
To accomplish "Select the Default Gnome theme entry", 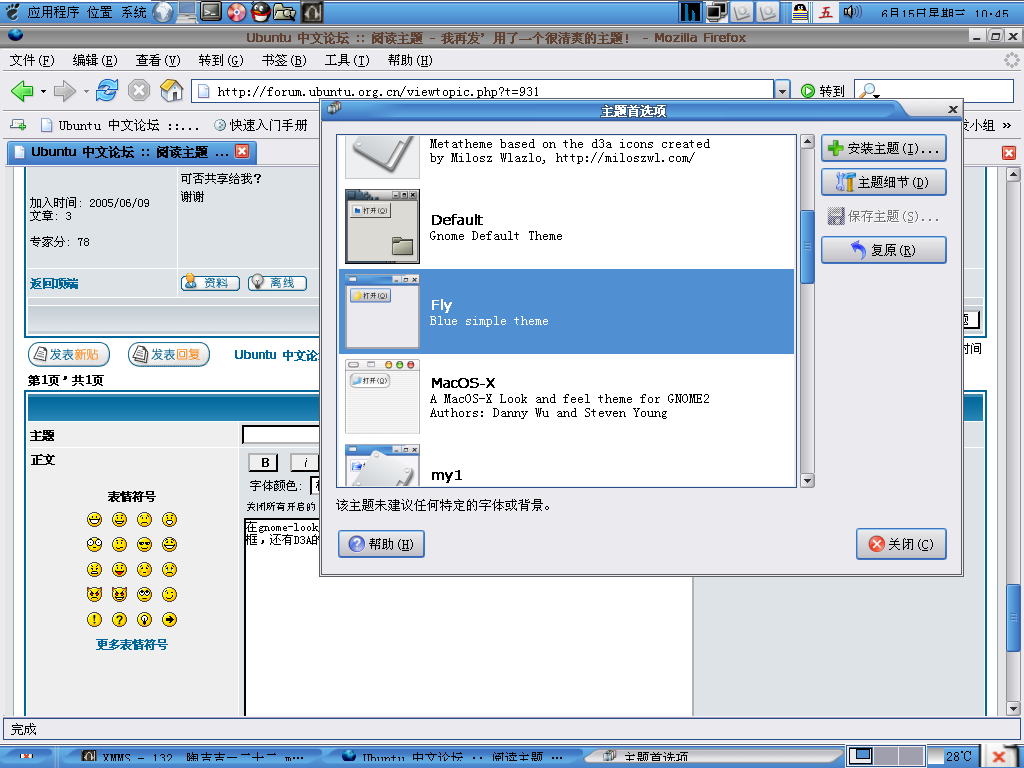I will [567, 227].
